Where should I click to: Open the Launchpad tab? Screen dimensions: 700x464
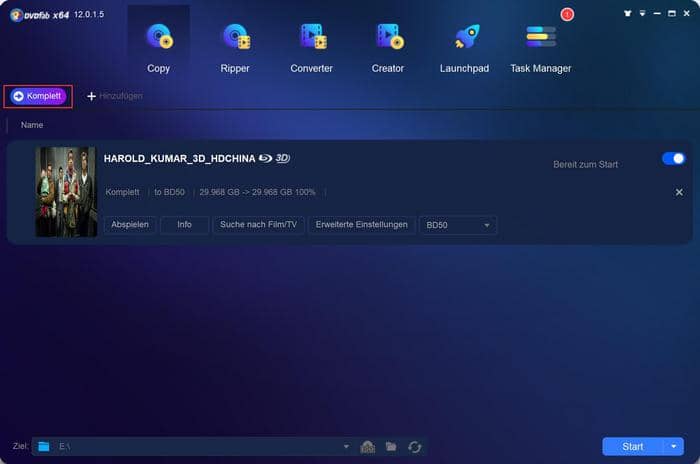point(464,48)
